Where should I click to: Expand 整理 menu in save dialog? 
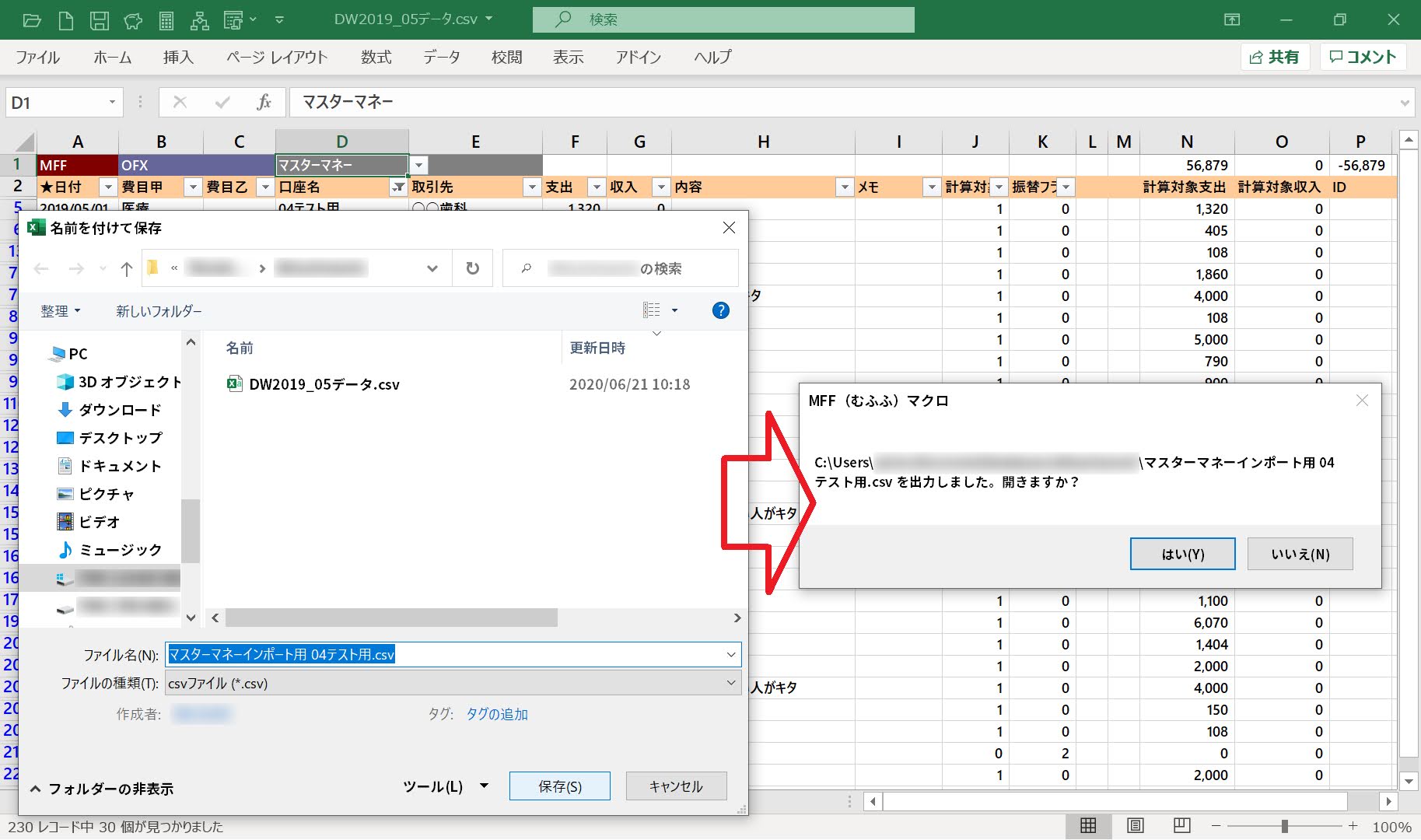[x=61, y=311]
